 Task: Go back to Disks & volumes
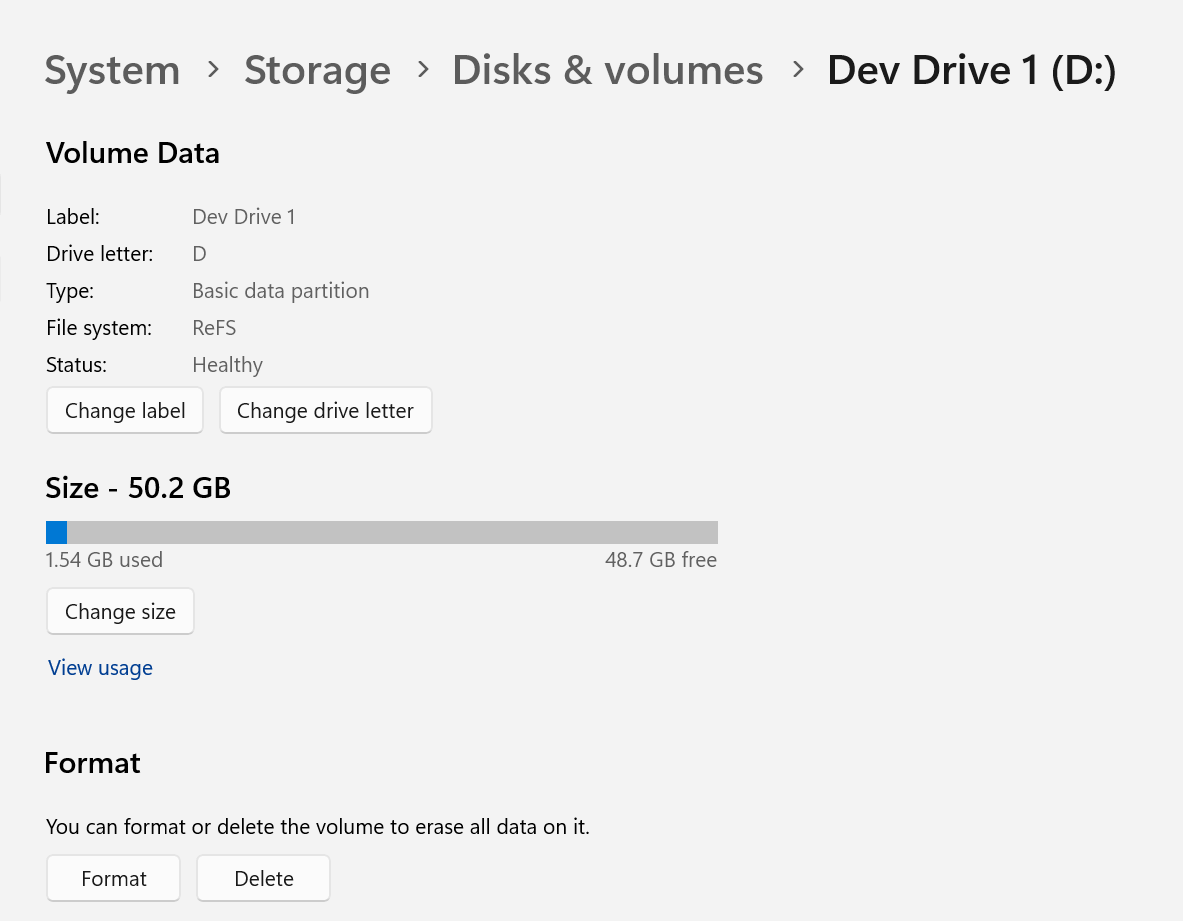coord(607,70)
